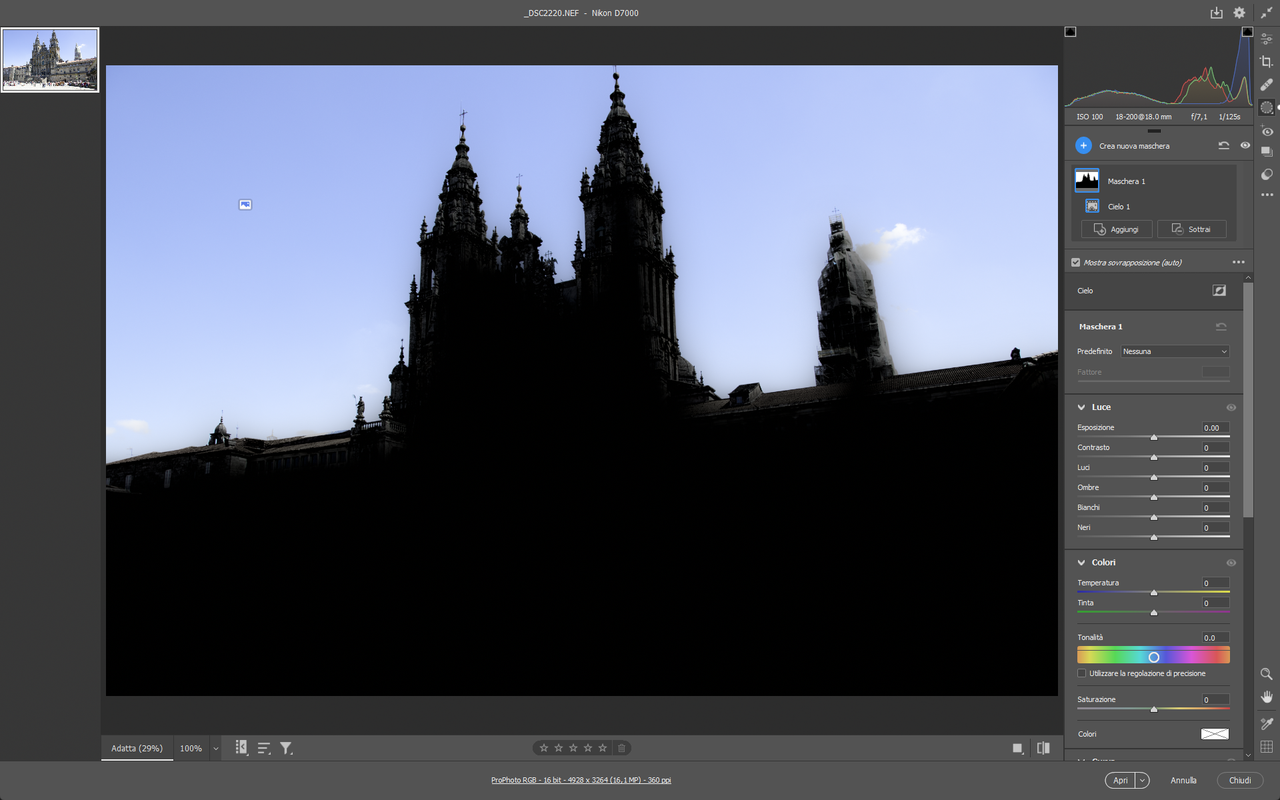Screen dimensions: 1280x800
Task: Uncheck Mostra sovrapposizione (auto)
Action: [x=1075, y=261]
